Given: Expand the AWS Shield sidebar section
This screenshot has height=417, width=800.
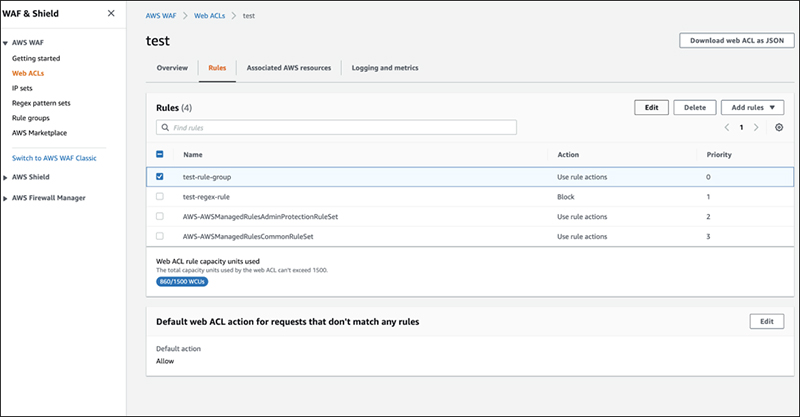Looking at the screenshot, I should (6, 177).
